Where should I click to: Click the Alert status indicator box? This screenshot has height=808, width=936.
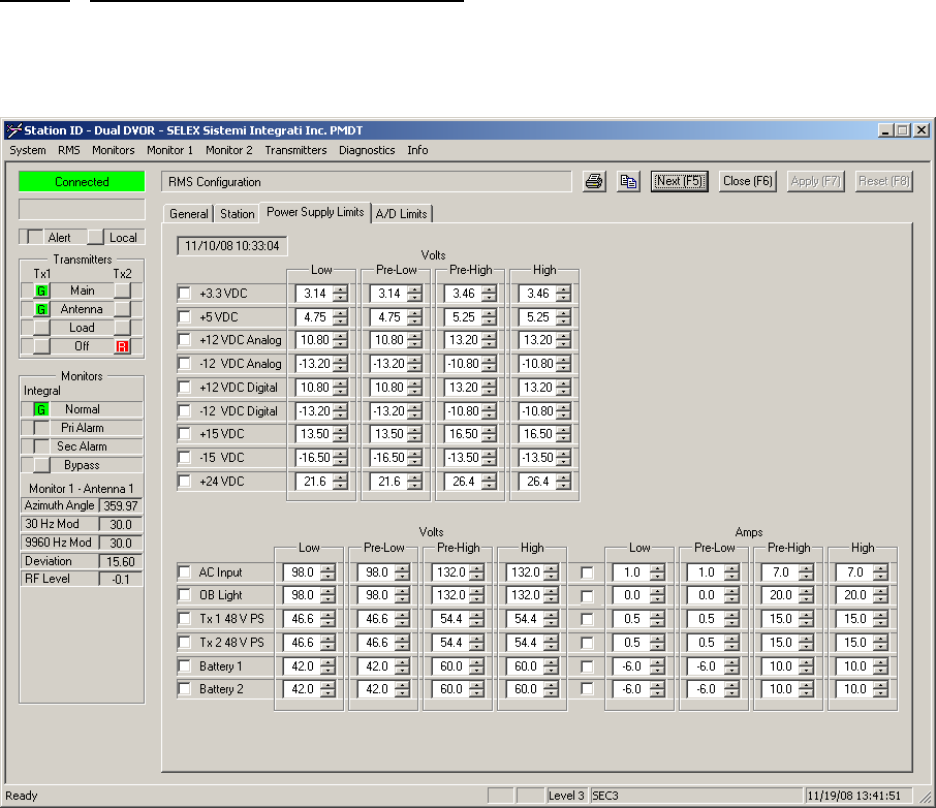[x=35, y=238]
